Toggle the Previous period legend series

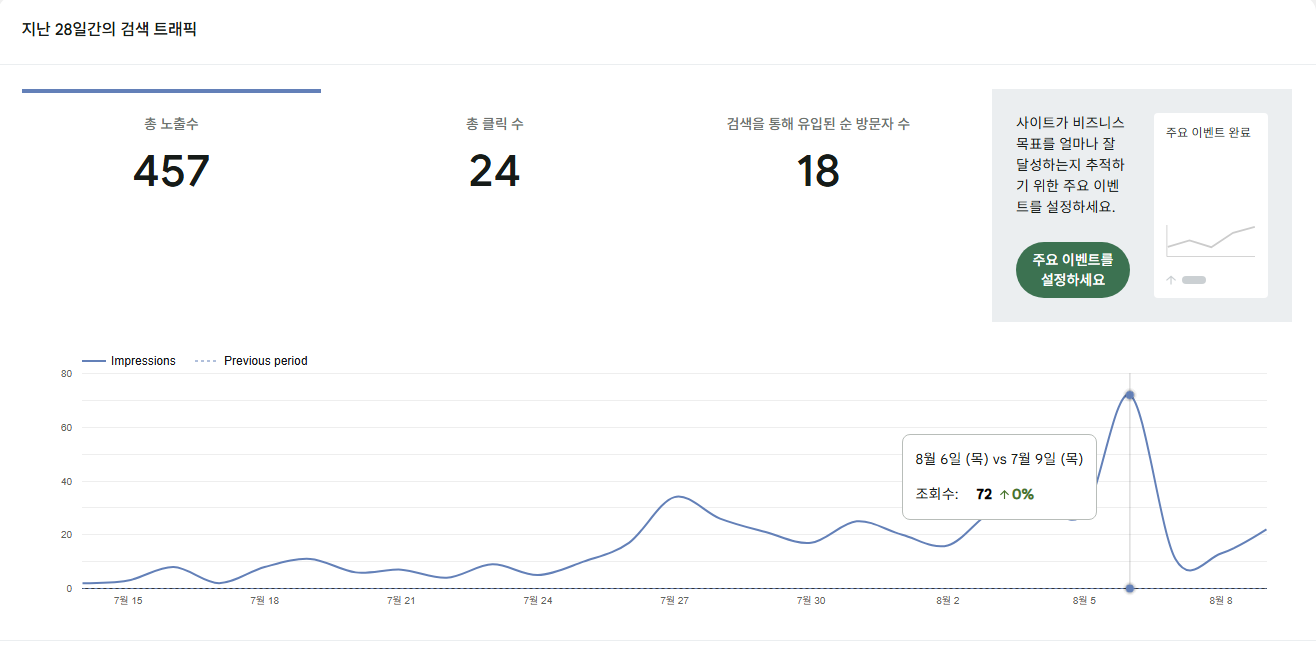(251, 361)
